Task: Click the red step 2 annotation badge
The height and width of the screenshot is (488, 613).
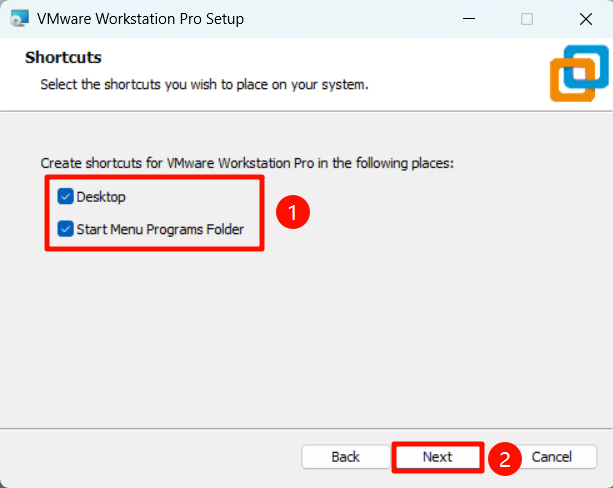Action: coord(505,458)
